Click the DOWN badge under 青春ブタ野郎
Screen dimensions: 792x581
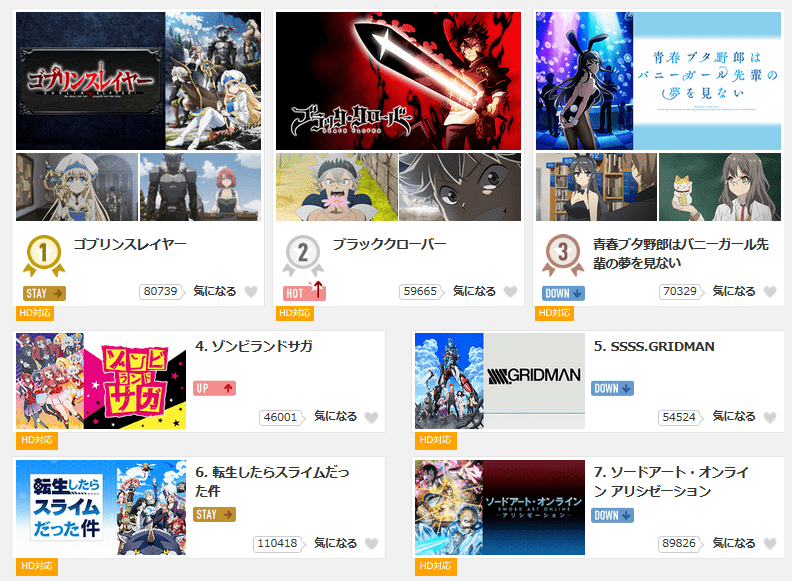[564, 293]
